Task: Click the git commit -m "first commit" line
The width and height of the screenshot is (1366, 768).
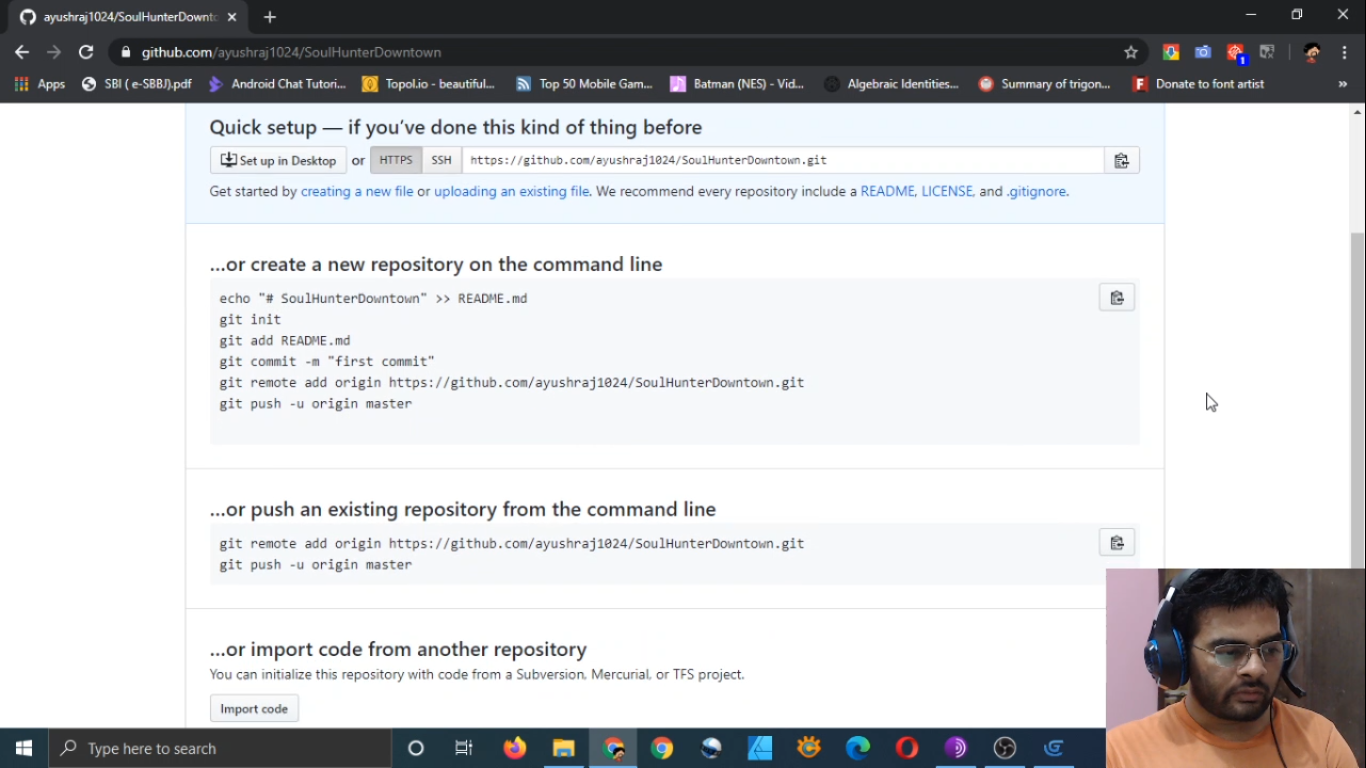Action: click(327, 361)
